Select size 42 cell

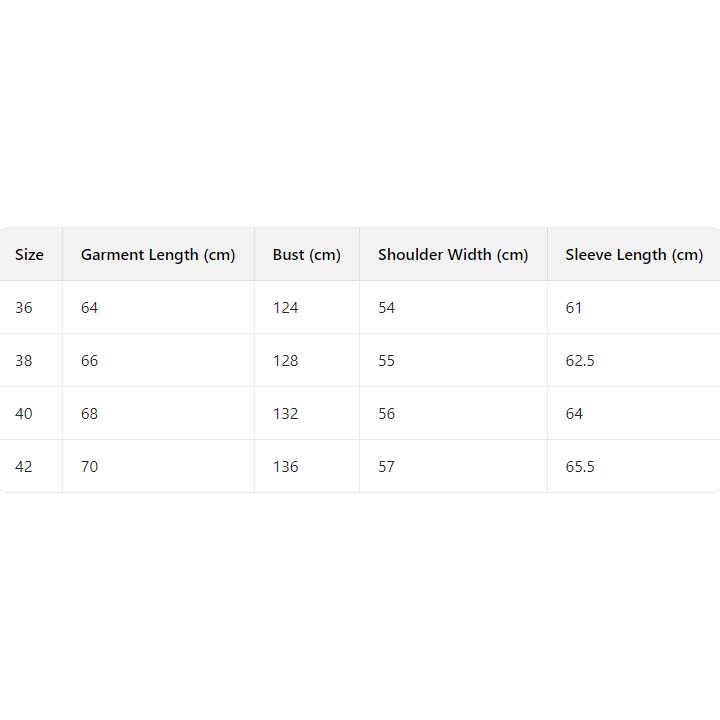coord(24,467)
